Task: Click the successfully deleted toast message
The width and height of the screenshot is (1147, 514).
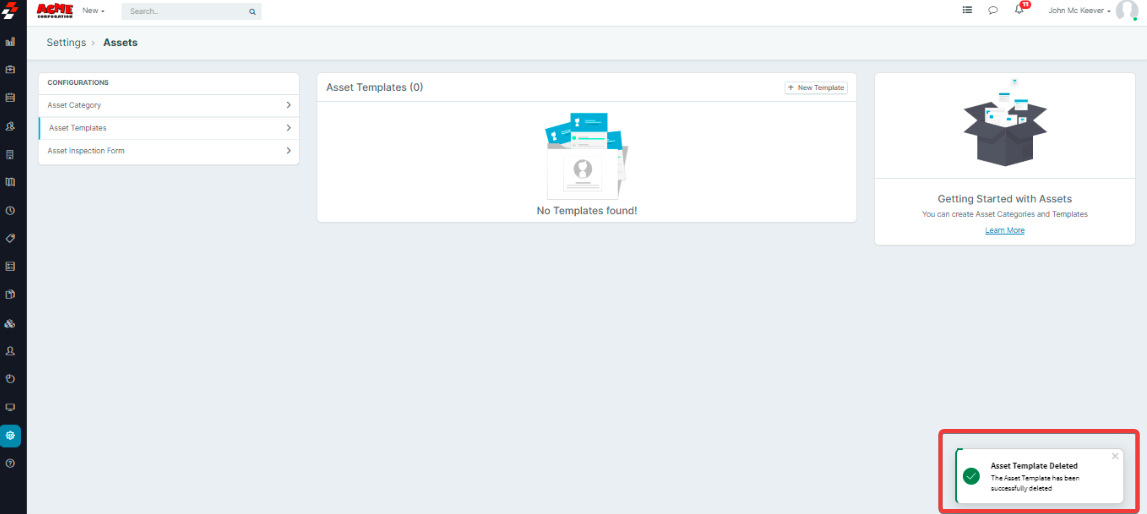Action: pos(1034,483)
